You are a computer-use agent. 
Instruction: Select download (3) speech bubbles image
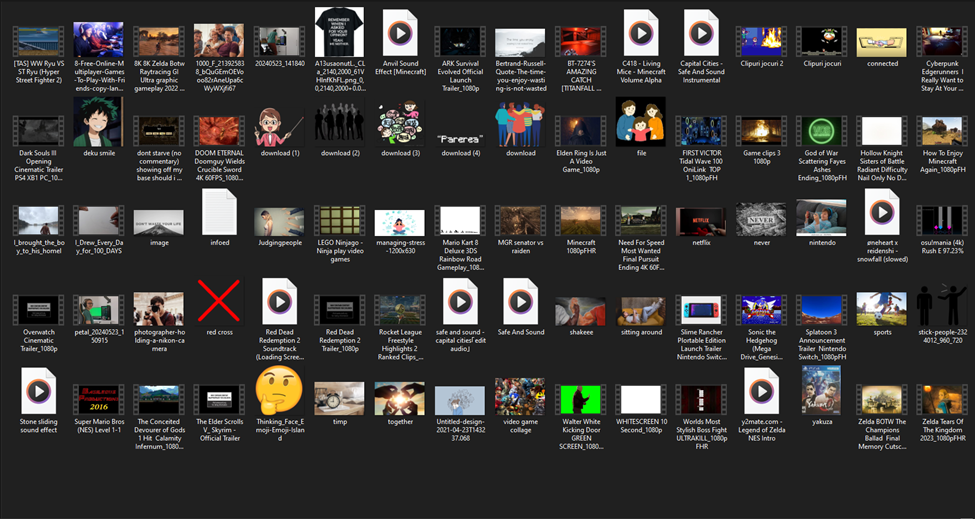[x=400, y=123]
